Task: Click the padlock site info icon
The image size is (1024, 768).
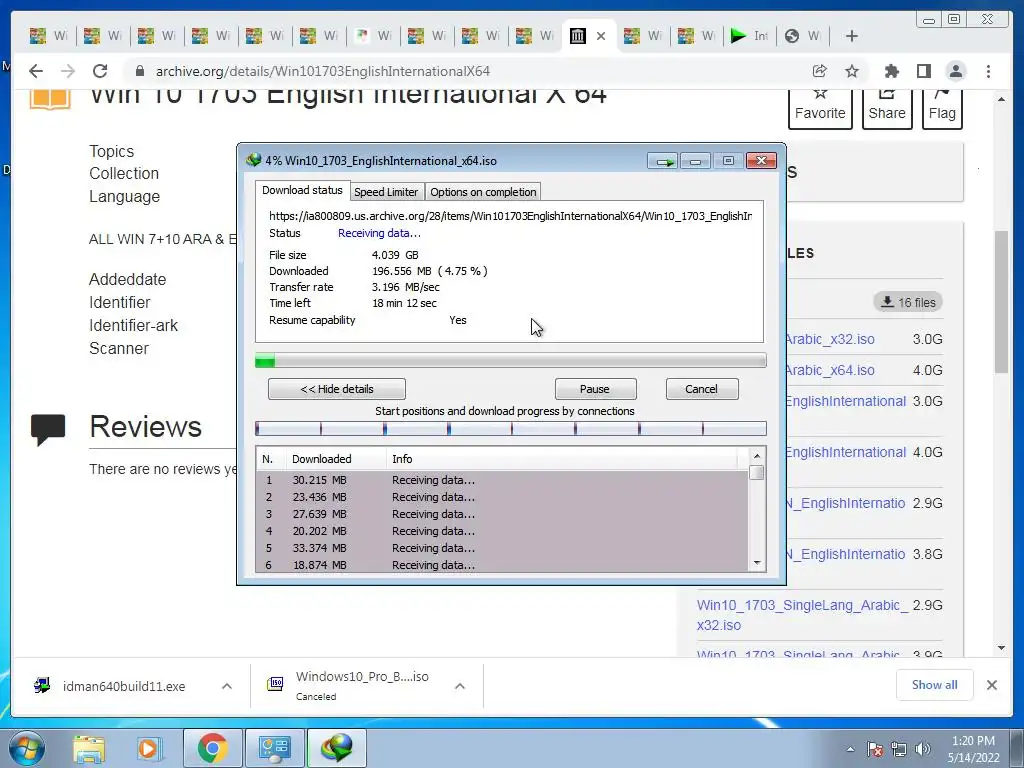Action: click(x=139, y=71)
